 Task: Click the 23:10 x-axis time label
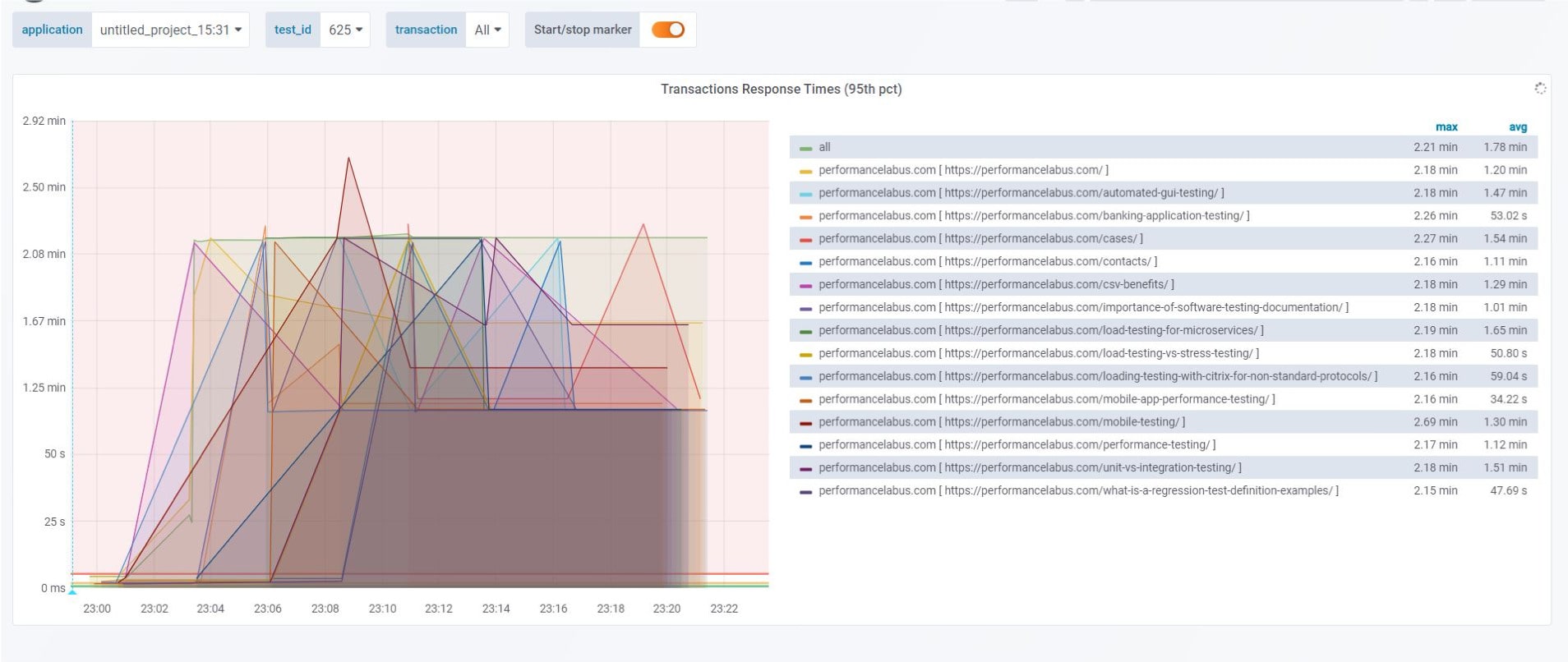382,609
